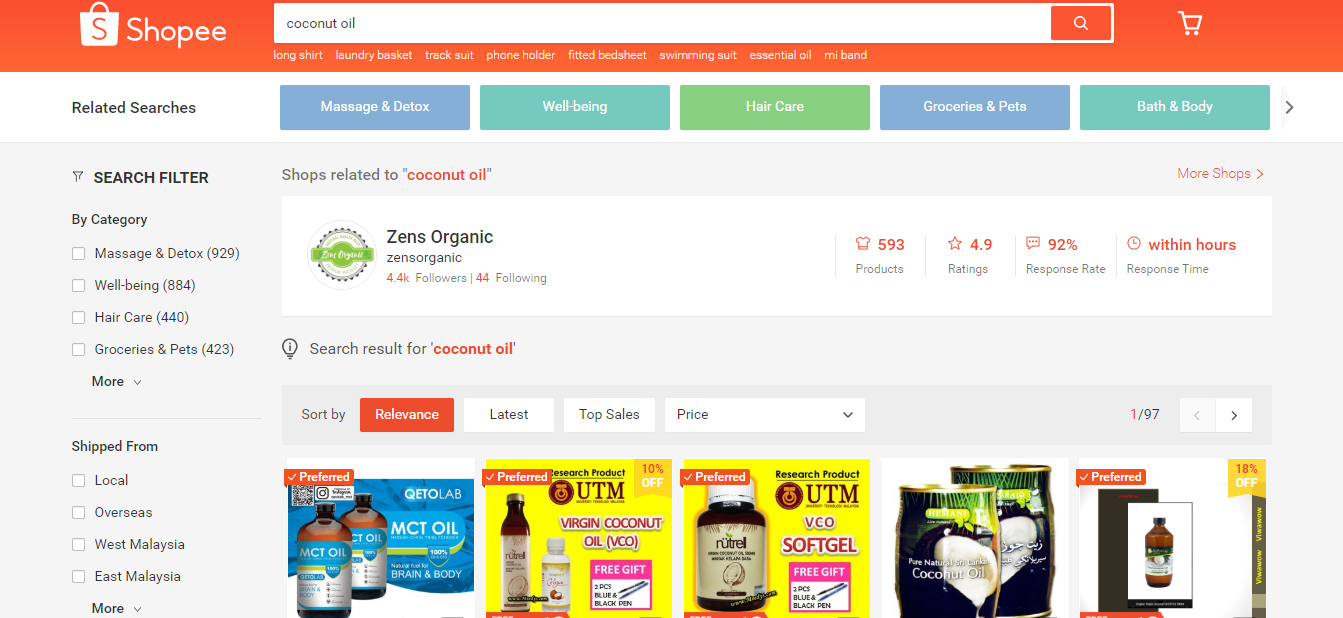Image resolution: width=1343 pixels, height=618 pixels.
Task: Tick the Massage & Detox (929) checkbox
Action: coord(78,254)
